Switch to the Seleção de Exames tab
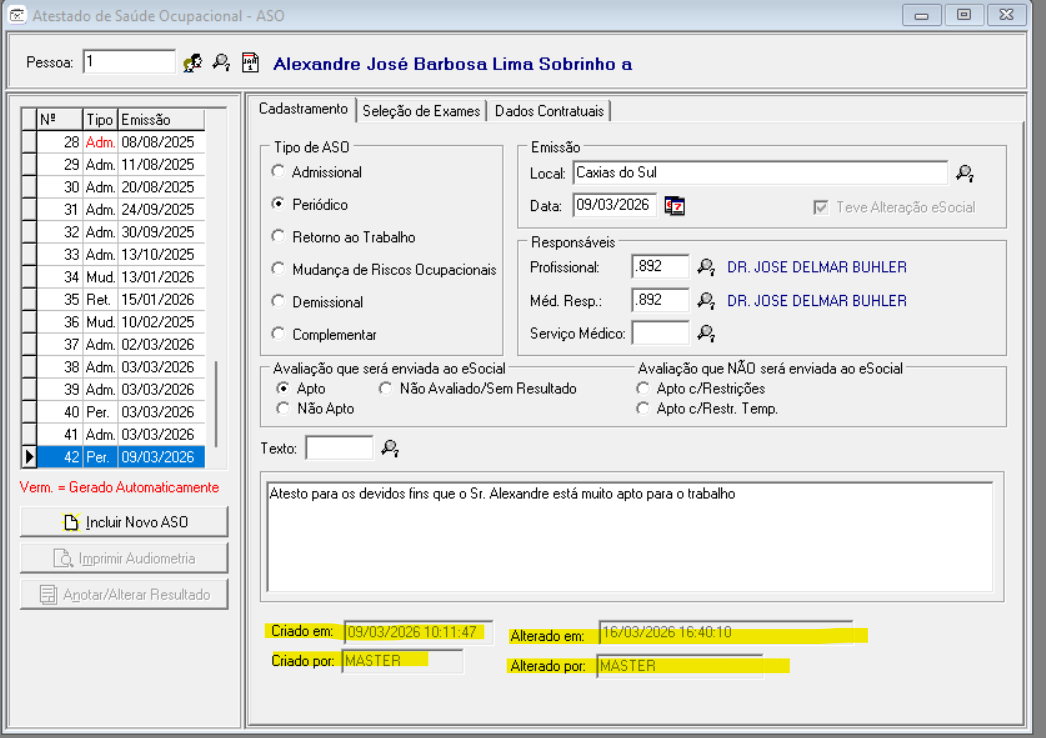Image resolution: width=1046 pixels, height=738 pixels. (422, 111)
